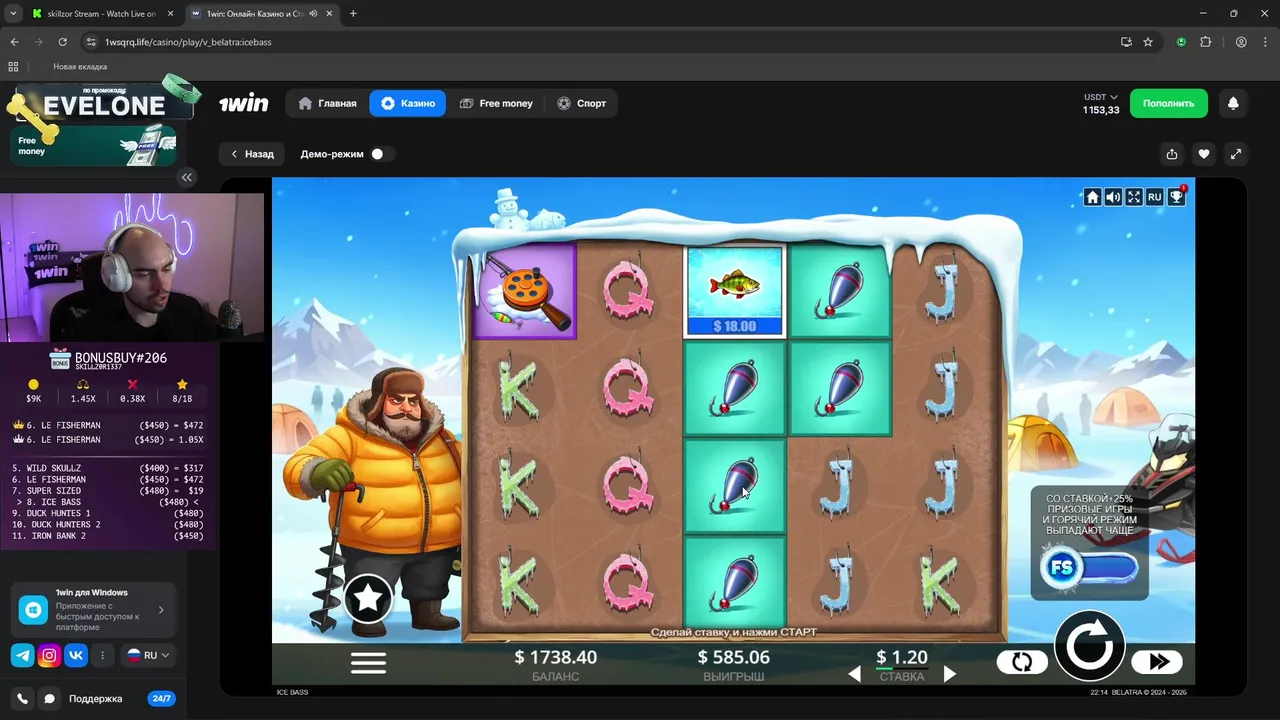The width and height of the screenshot is (1280, 720).
Task: Select the Казино menu item
Action: pos(408,103)
